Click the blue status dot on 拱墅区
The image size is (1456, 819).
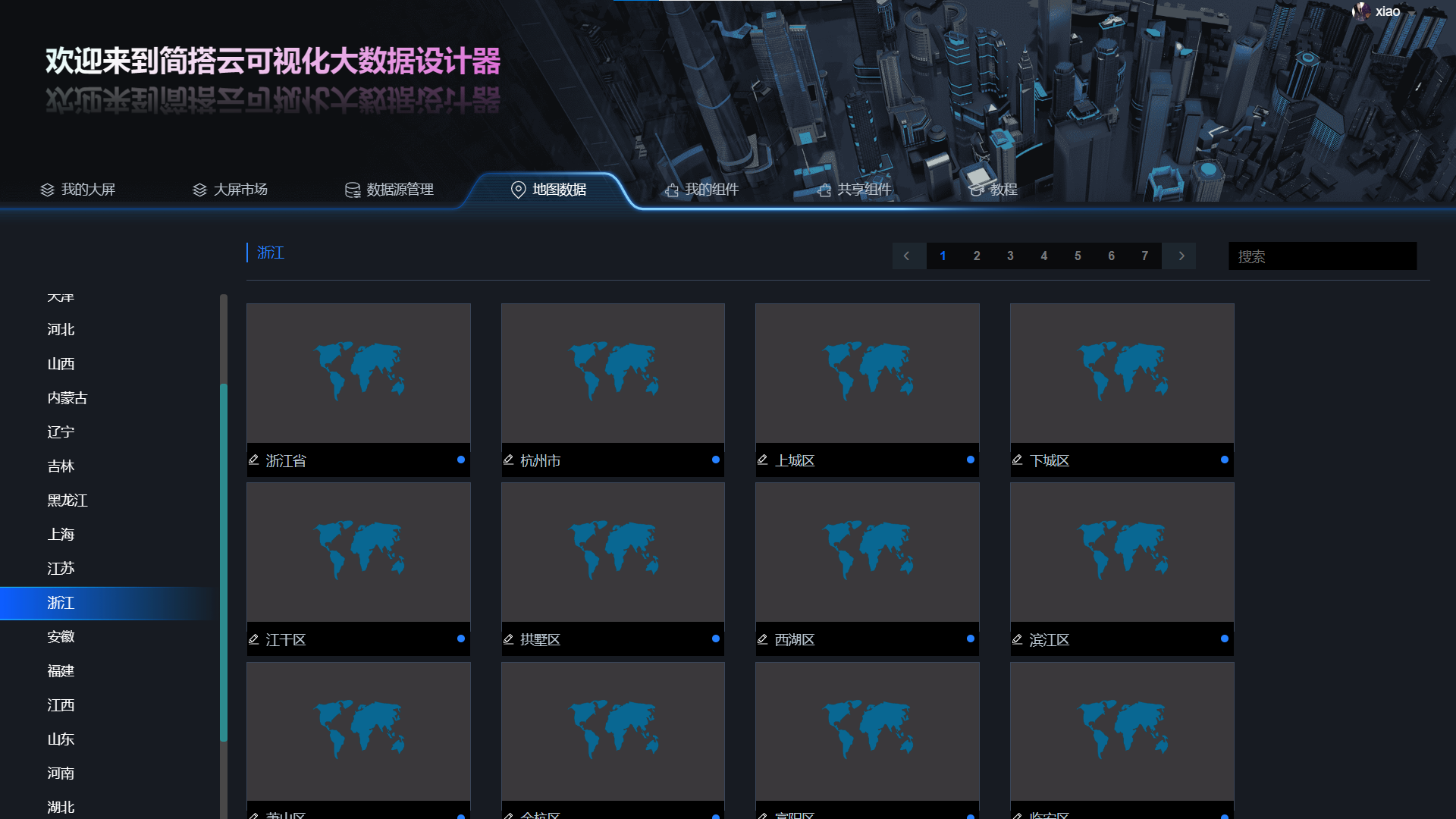(x=715, y=639)
